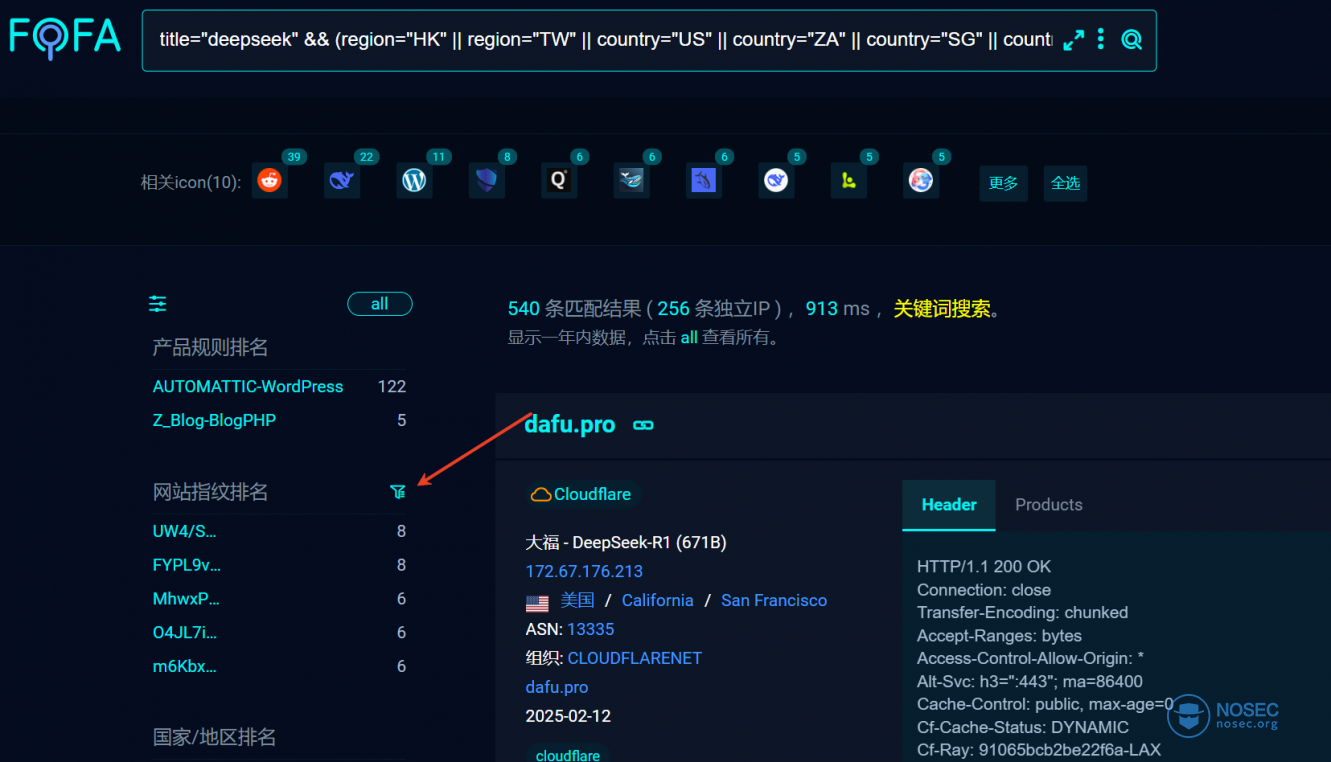Click the funnel filter icon beside 网站指纹排名

(x=398, y=491)
